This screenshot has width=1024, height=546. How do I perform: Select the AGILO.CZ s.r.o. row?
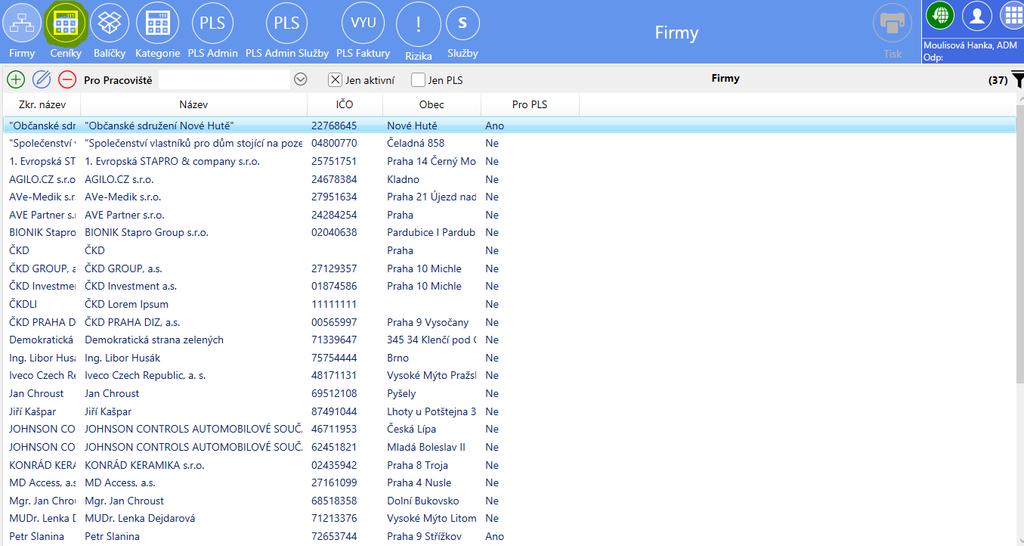click(x=509, y=179)
